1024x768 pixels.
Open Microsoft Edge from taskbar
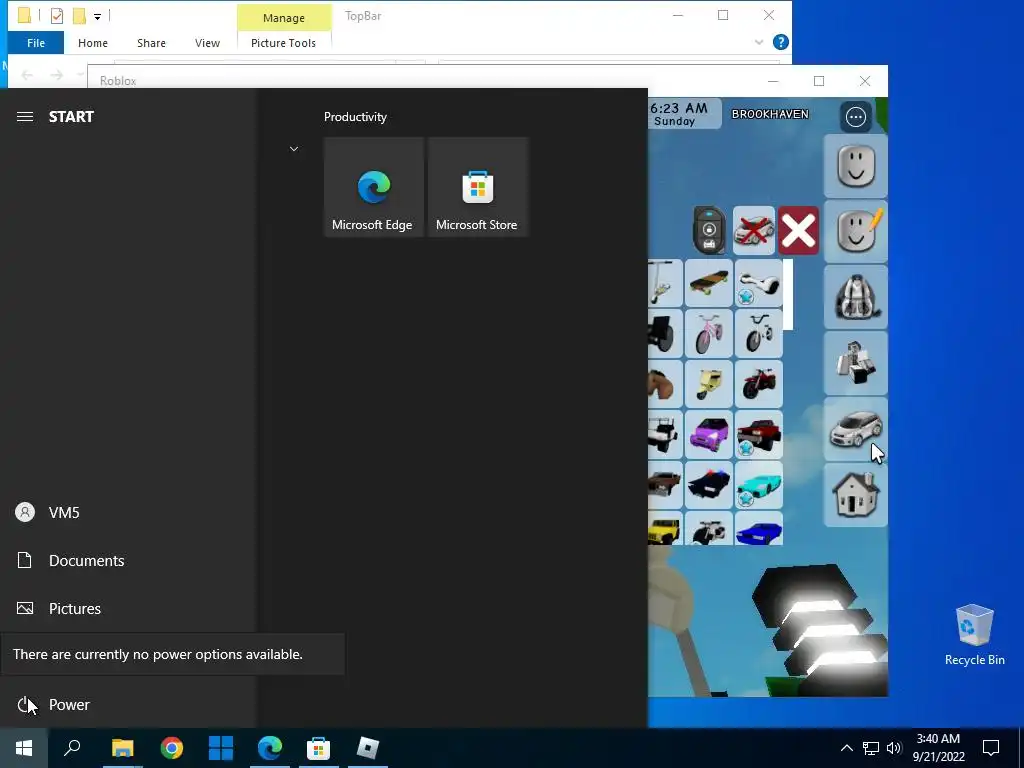point(270,748)
